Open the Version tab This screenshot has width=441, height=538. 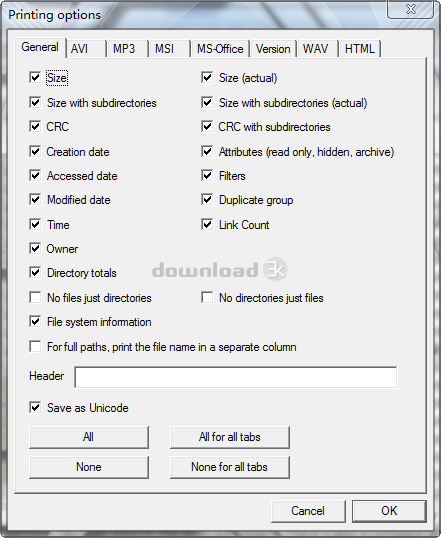(x=273, y=49)
